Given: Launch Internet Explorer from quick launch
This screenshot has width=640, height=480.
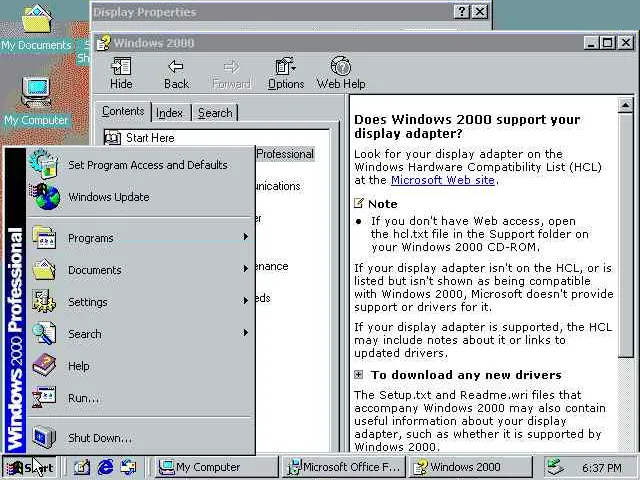Looking at the screenshot, I should (x=105, y=467).
